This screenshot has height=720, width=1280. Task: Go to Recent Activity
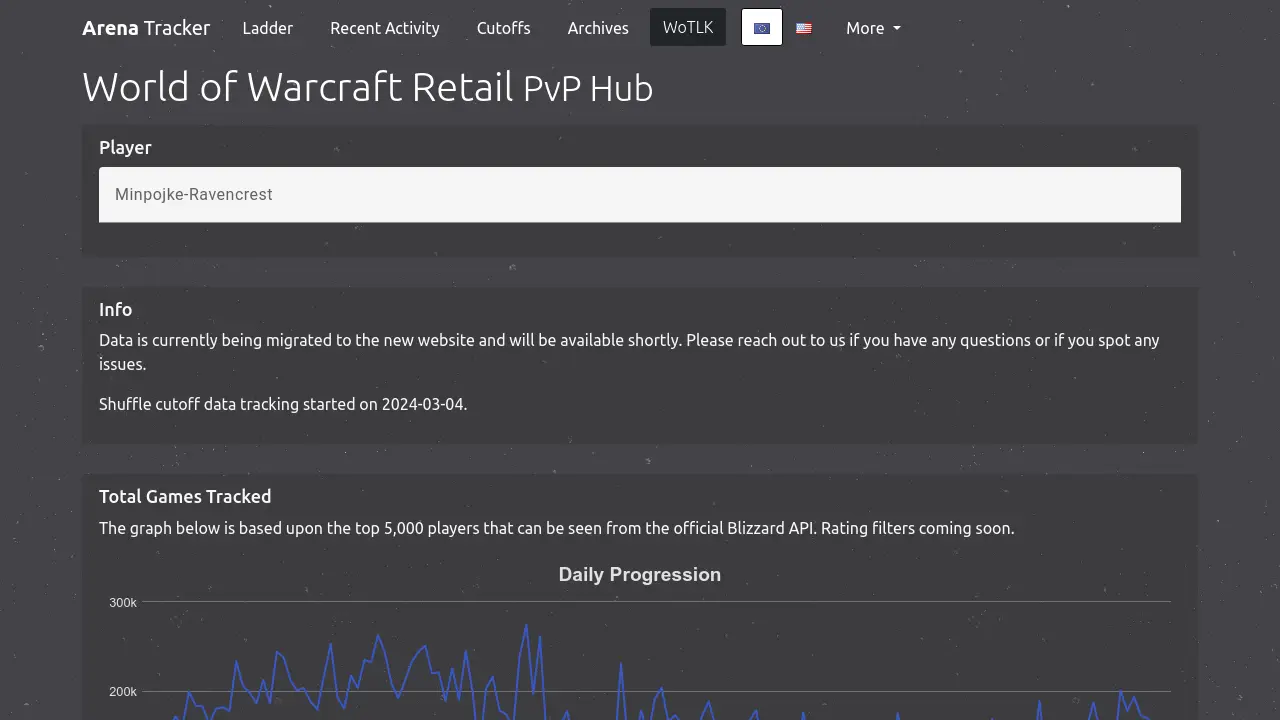[x=385, y=28]
